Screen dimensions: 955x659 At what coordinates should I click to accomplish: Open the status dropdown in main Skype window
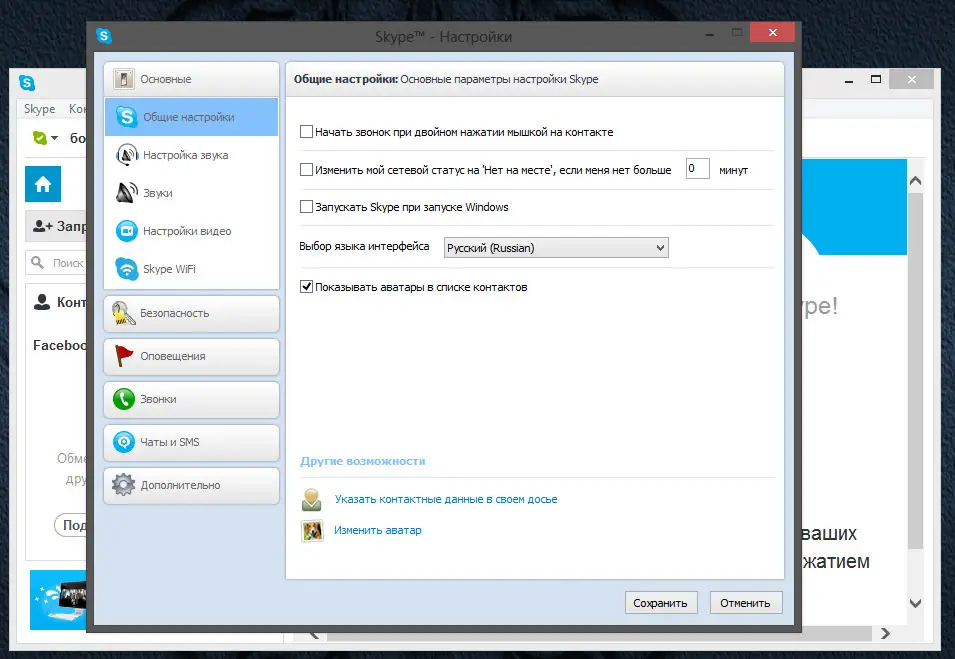click(x=45, y=138)
